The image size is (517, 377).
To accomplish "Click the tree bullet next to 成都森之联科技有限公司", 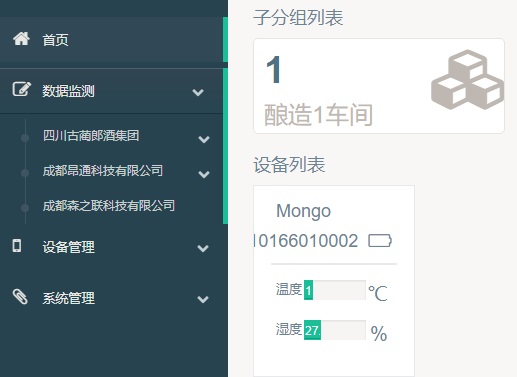I will tap(25, 208).
